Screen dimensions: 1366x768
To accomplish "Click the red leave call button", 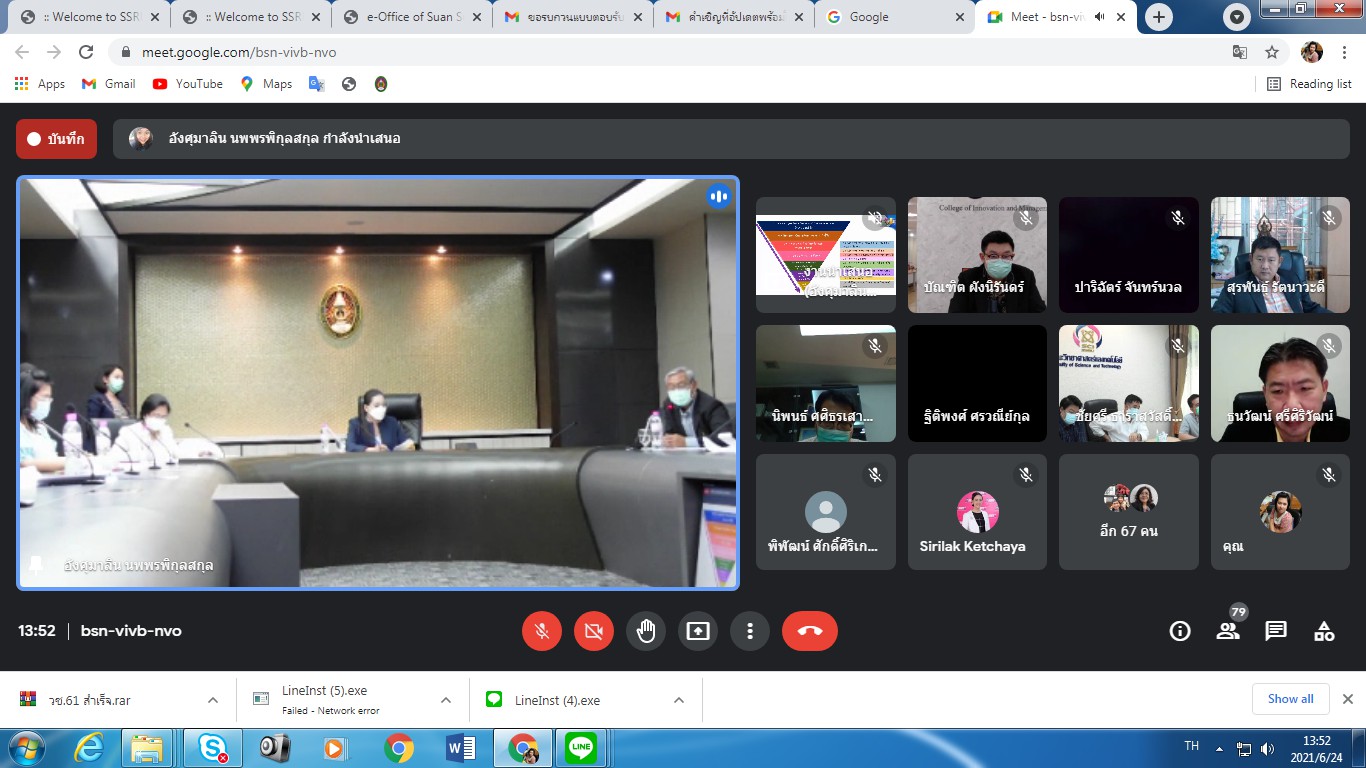I will 809,631.
